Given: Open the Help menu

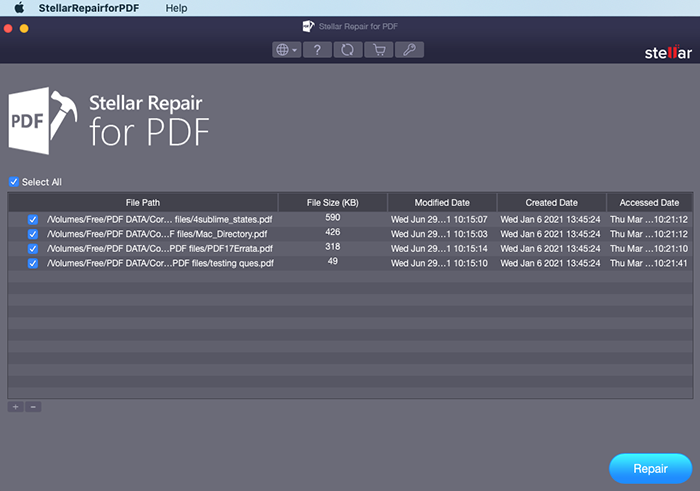Looking at the screenshot, I should (176, 8).
